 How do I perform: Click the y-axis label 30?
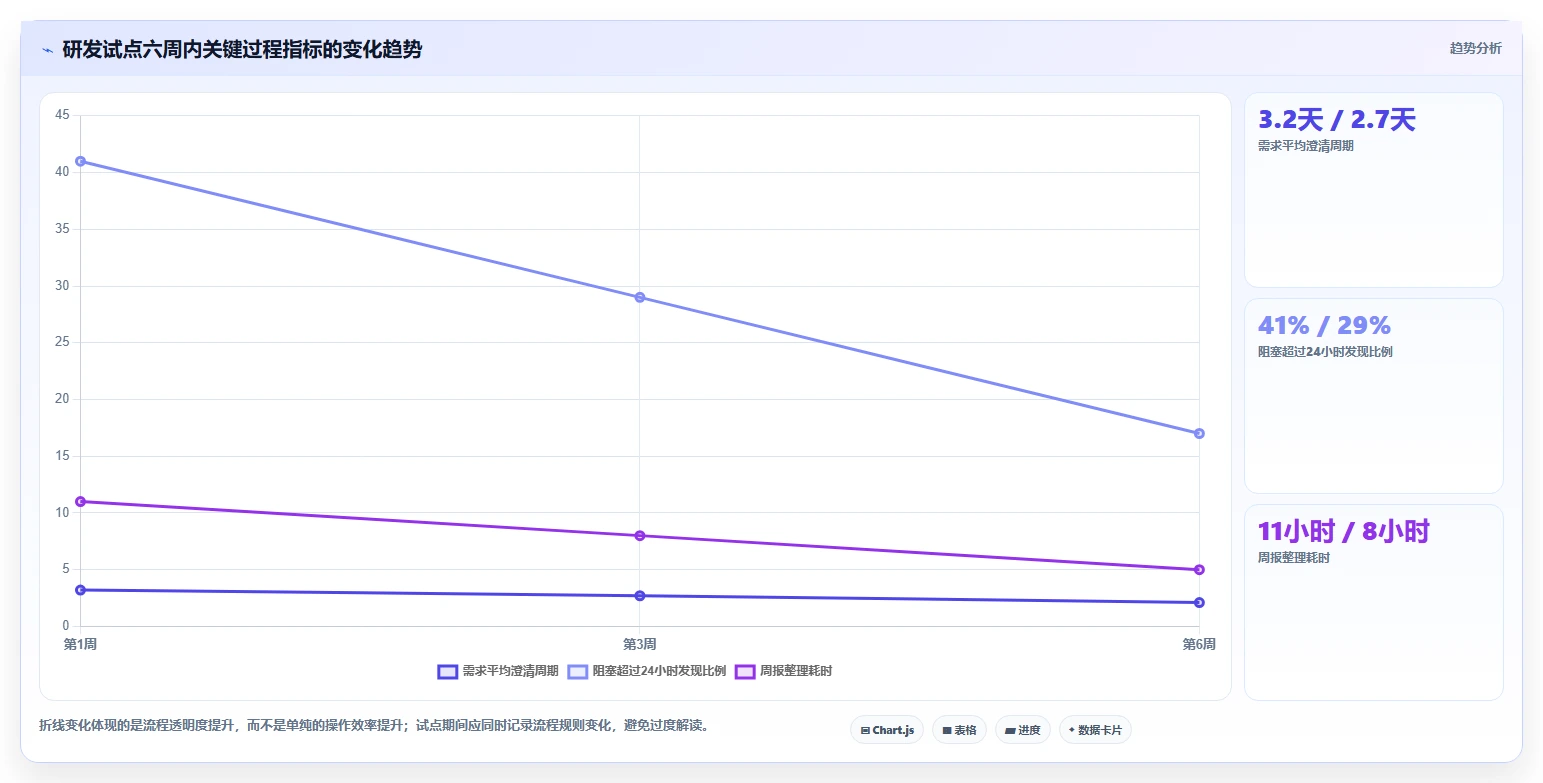pyautogui.click(x=62, y=286)
